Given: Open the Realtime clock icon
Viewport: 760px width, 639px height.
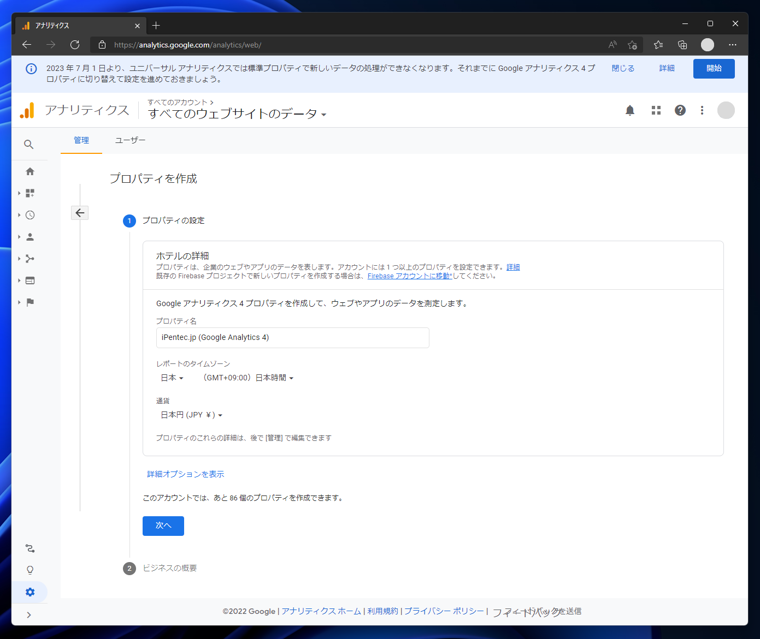Looking at the screenshot, I should tap(30, 215).
